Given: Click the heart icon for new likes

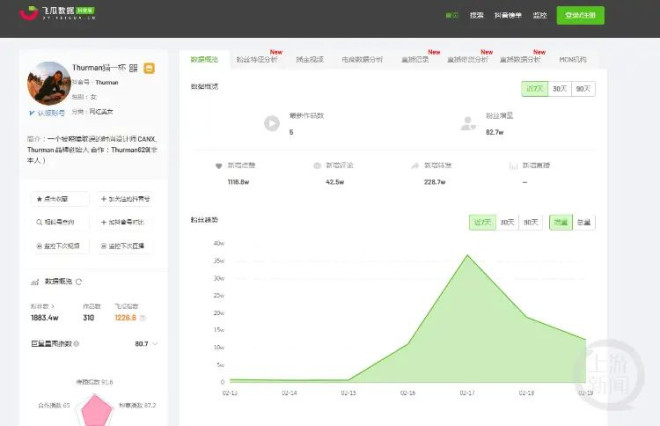Looking at the screenshot, I should 218,165.
